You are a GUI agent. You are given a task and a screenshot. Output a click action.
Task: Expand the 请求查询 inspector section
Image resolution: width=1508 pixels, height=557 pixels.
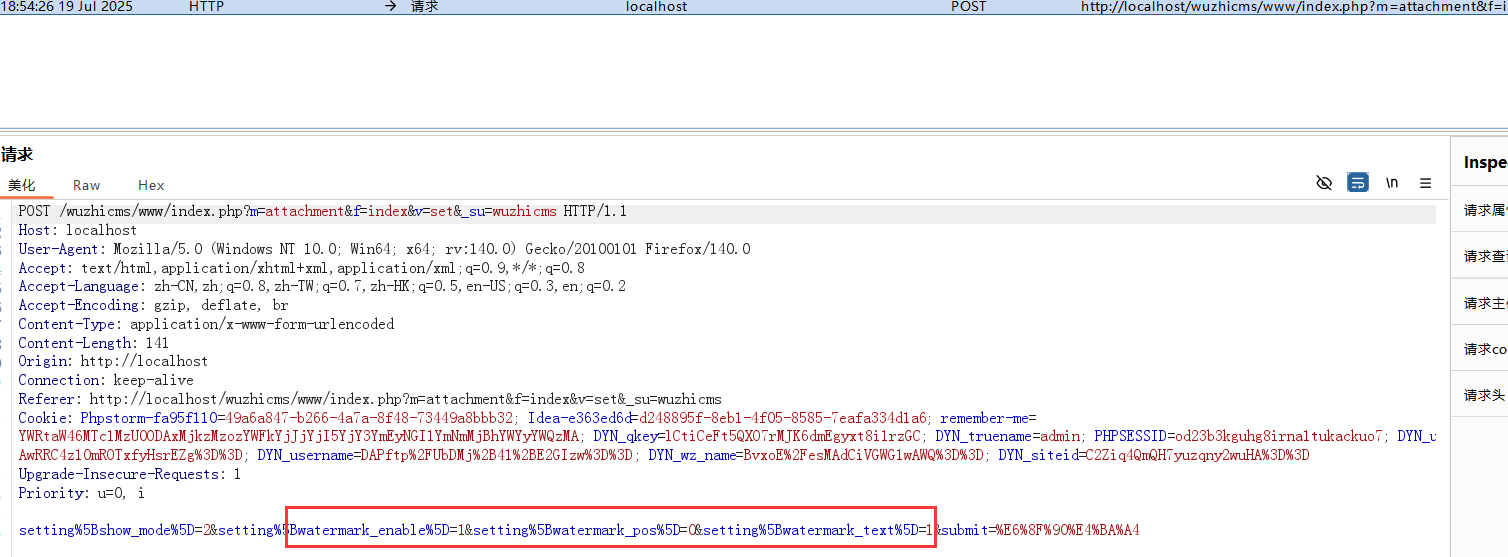coord(1484,256)
